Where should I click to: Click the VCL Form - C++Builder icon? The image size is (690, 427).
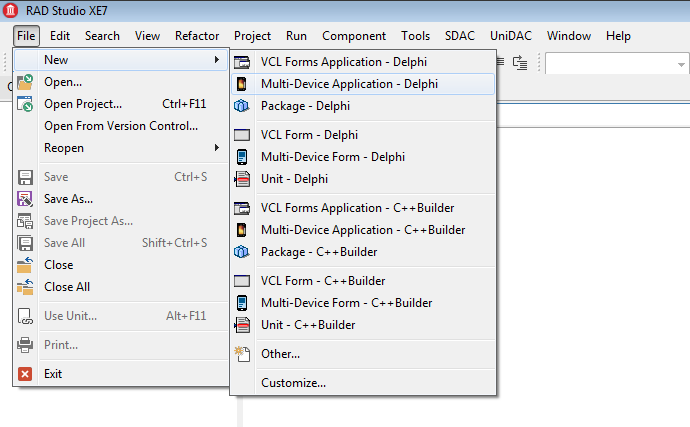(242, 281)
